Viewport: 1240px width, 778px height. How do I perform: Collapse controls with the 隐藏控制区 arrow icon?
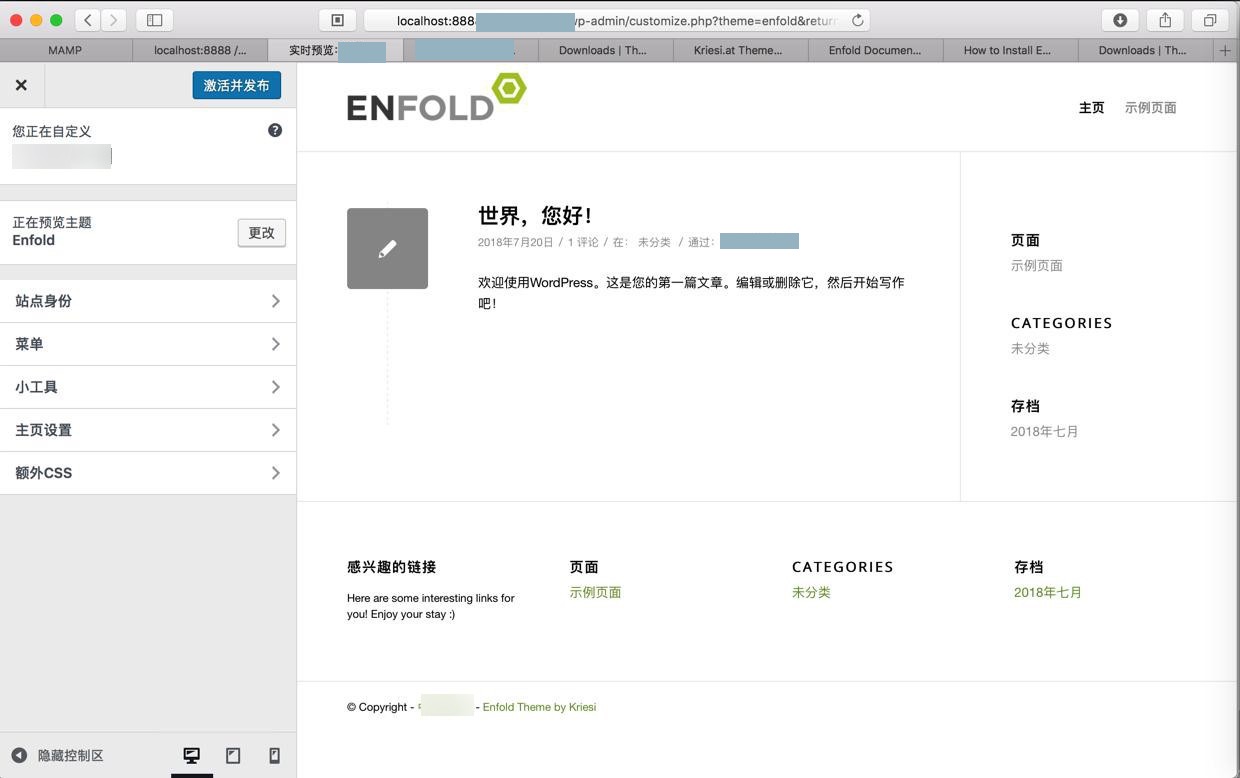click(x=19, y=755)
